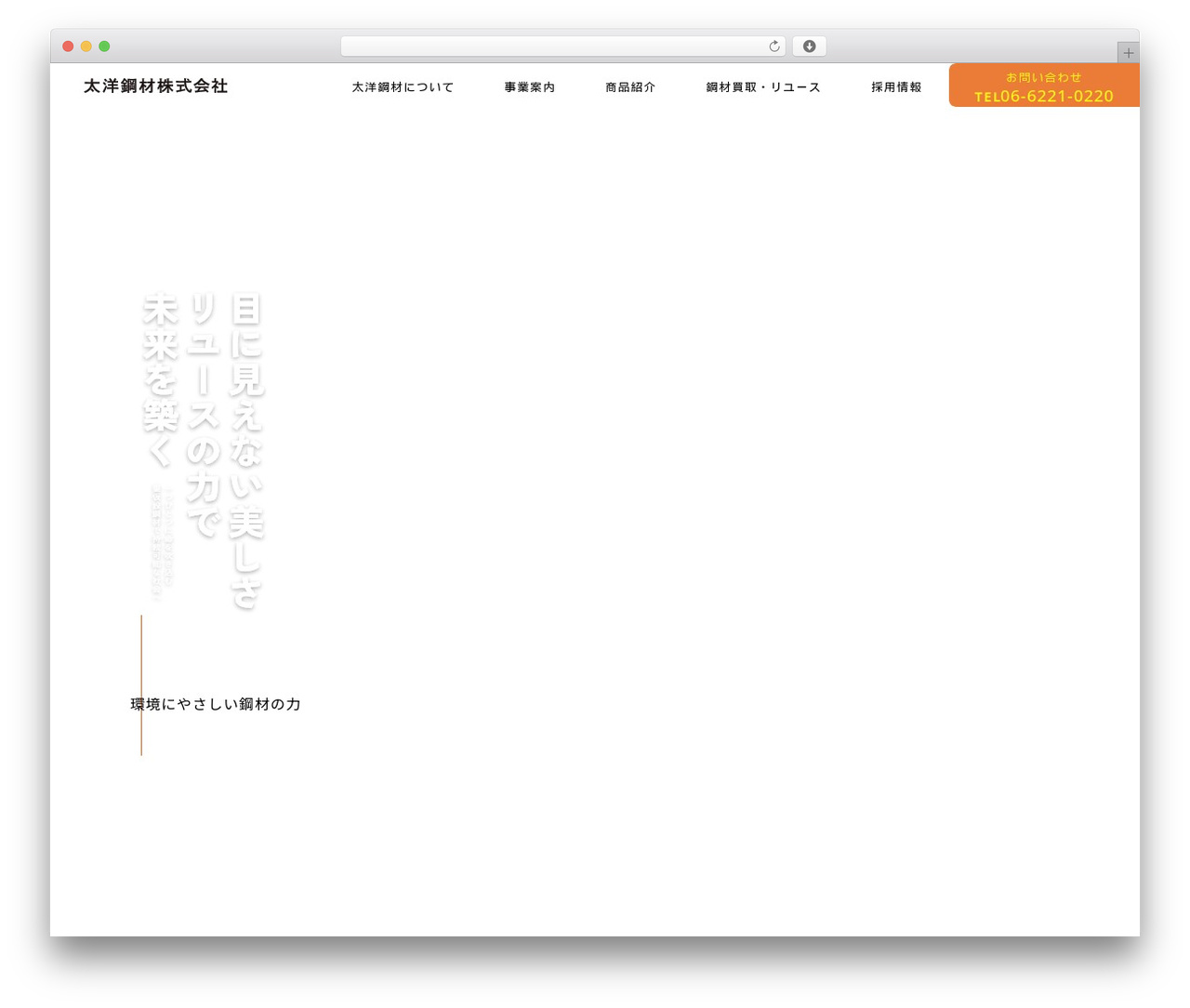Open the 採用情報 page link
Screen dimensions: 1190x1008
click(x=896, y=87)
